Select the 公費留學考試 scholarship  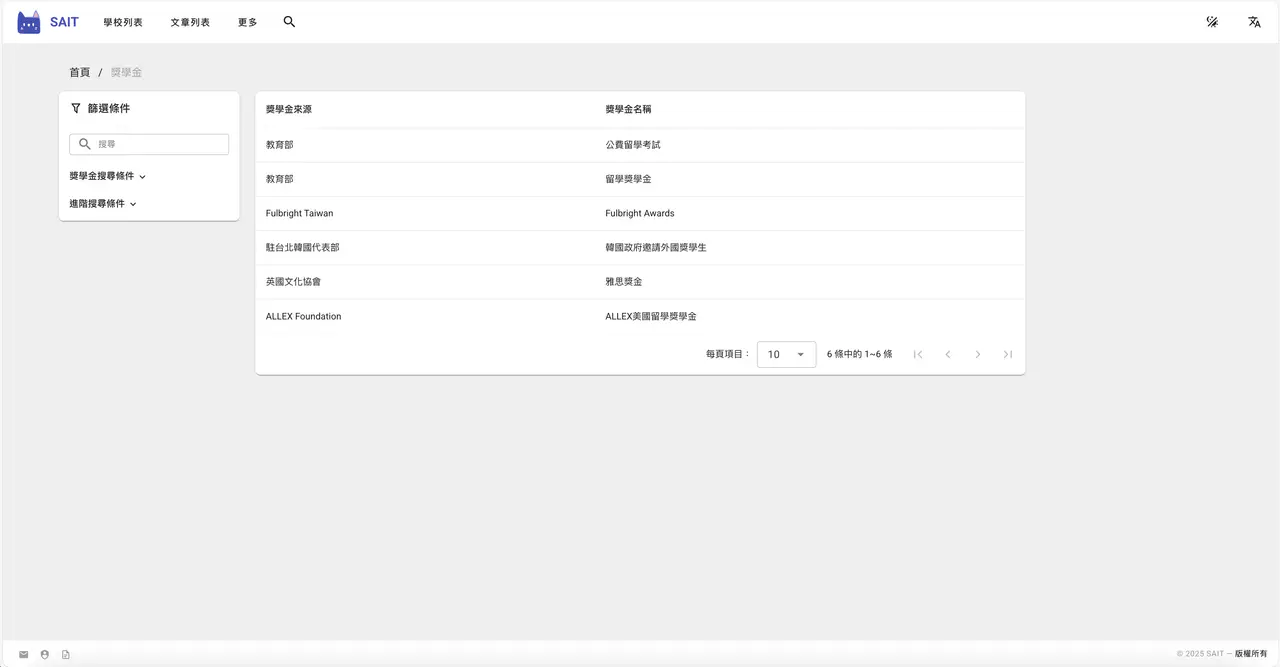(633, 145)
